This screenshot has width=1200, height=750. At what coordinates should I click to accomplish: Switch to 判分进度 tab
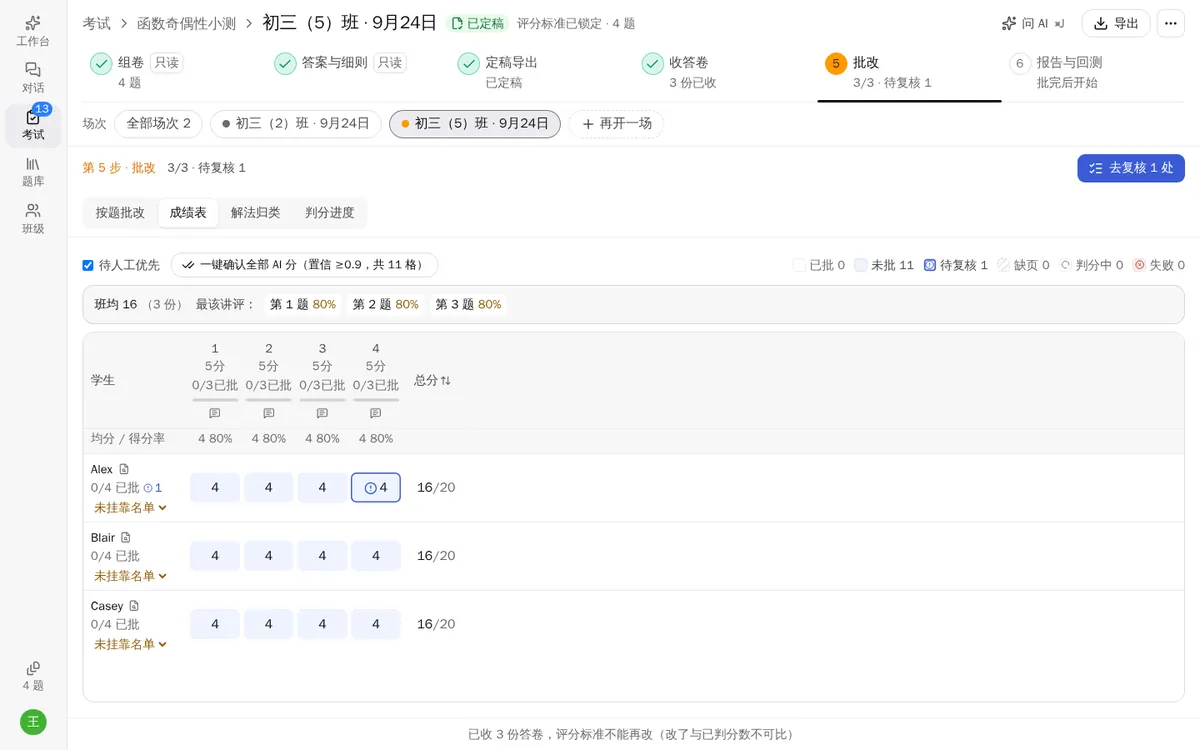pyautogui.click(x=330, y=213)
